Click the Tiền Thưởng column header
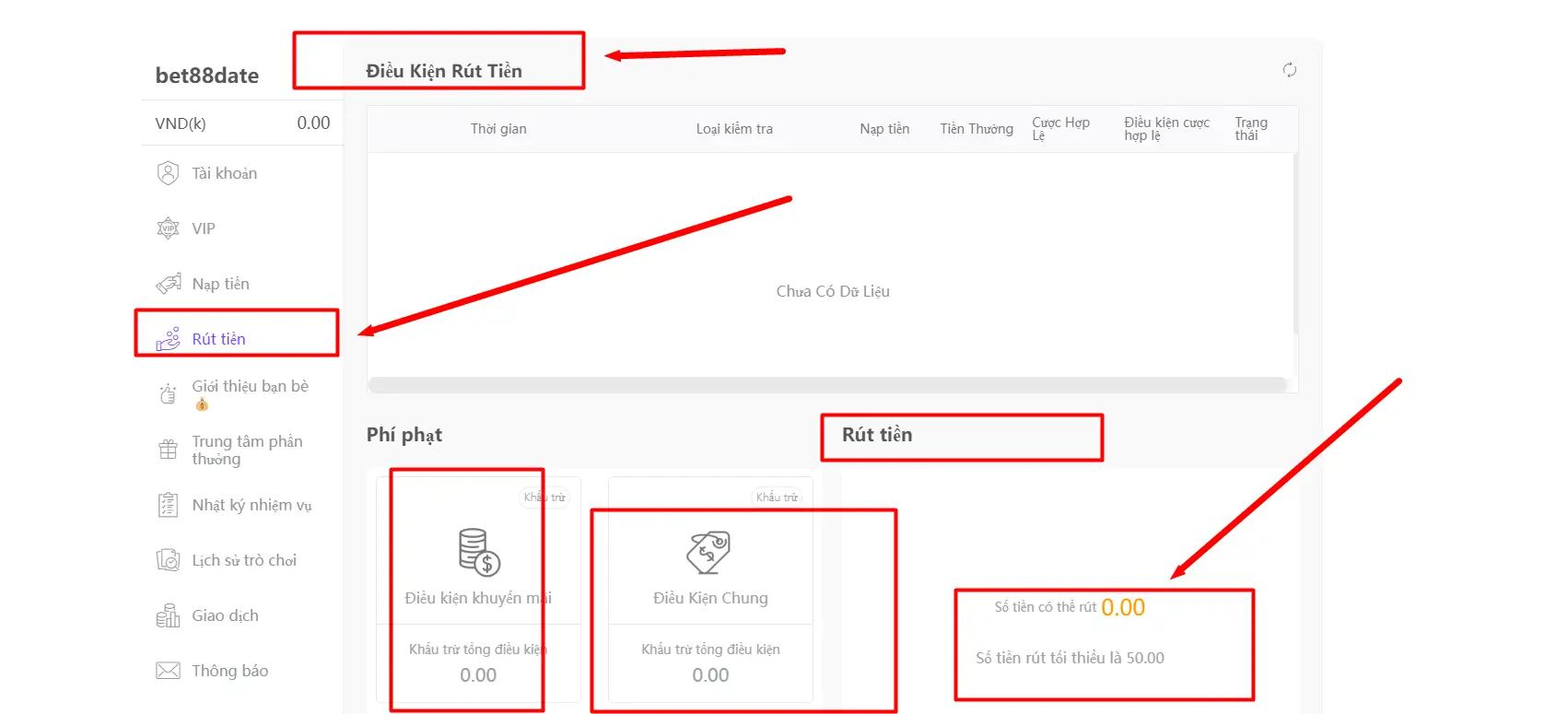Viewport: 1568px width, 714px height. click(x=977, y=129)
